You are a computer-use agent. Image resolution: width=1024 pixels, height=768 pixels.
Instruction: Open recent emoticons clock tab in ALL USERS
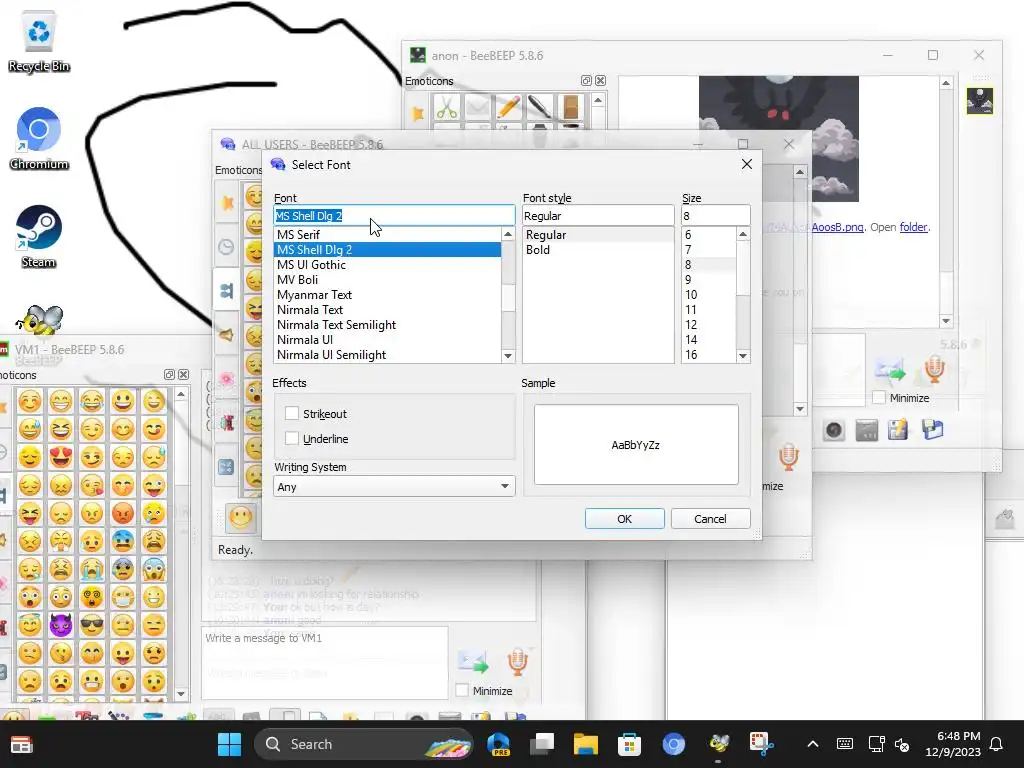[x=226, y=247]
